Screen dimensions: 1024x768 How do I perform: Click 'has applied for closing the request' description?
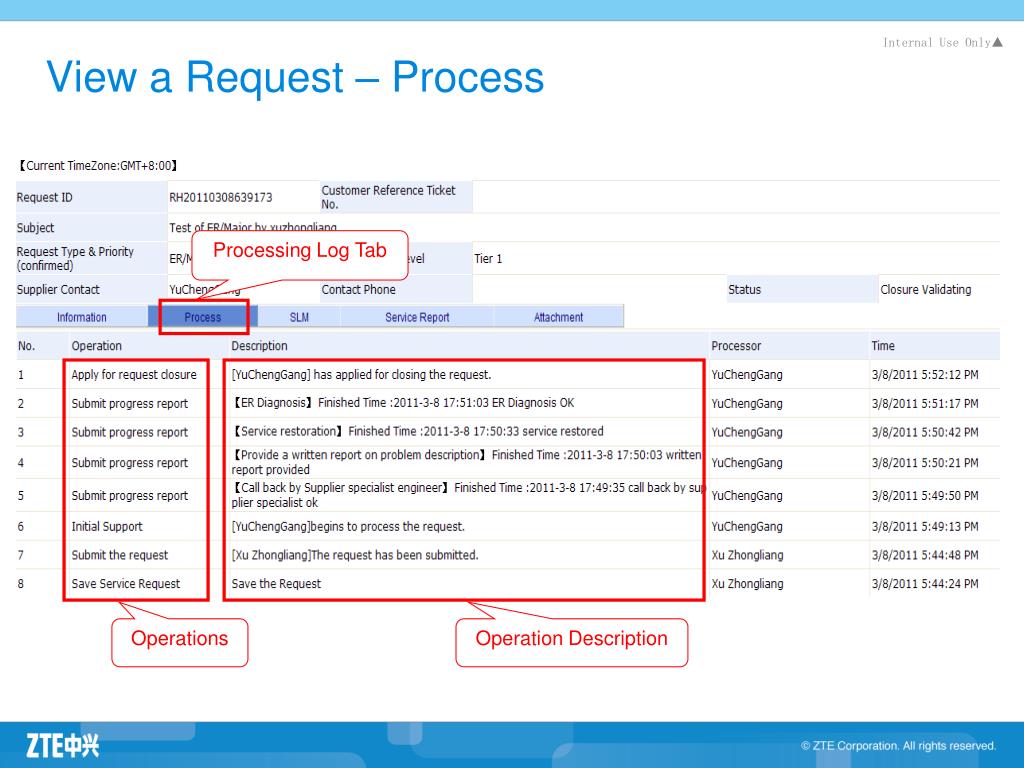click(361, 375)
